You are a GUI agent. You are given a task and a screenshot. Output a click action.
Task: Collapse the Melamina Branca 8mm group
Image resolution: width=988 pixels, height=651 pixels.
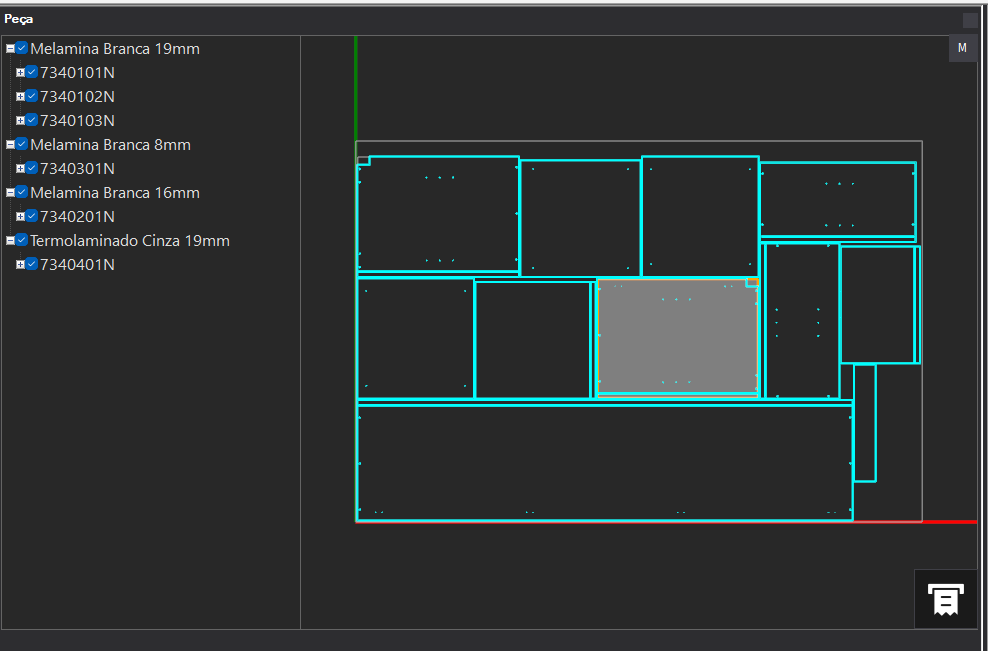coord(10,144)
